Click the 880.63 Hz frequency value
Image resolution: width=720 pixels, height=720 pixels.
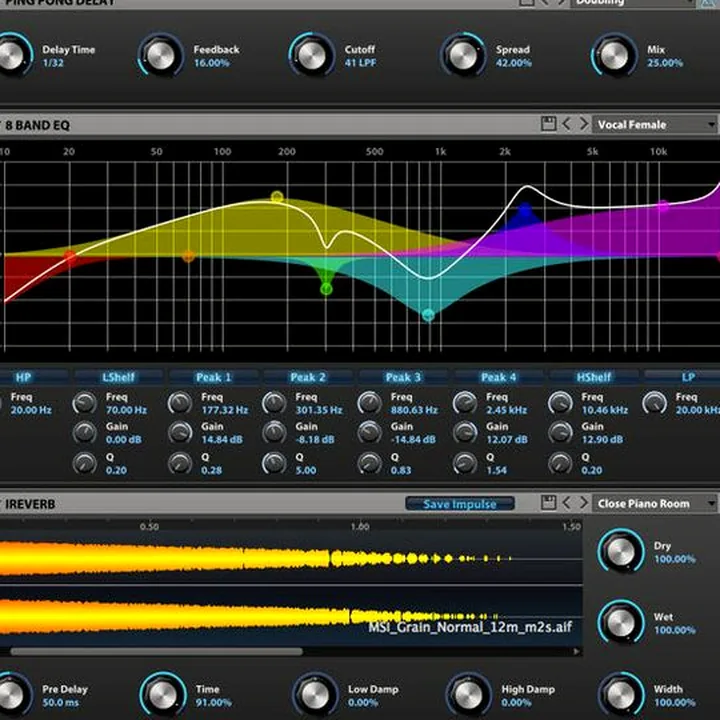[414, 410]
